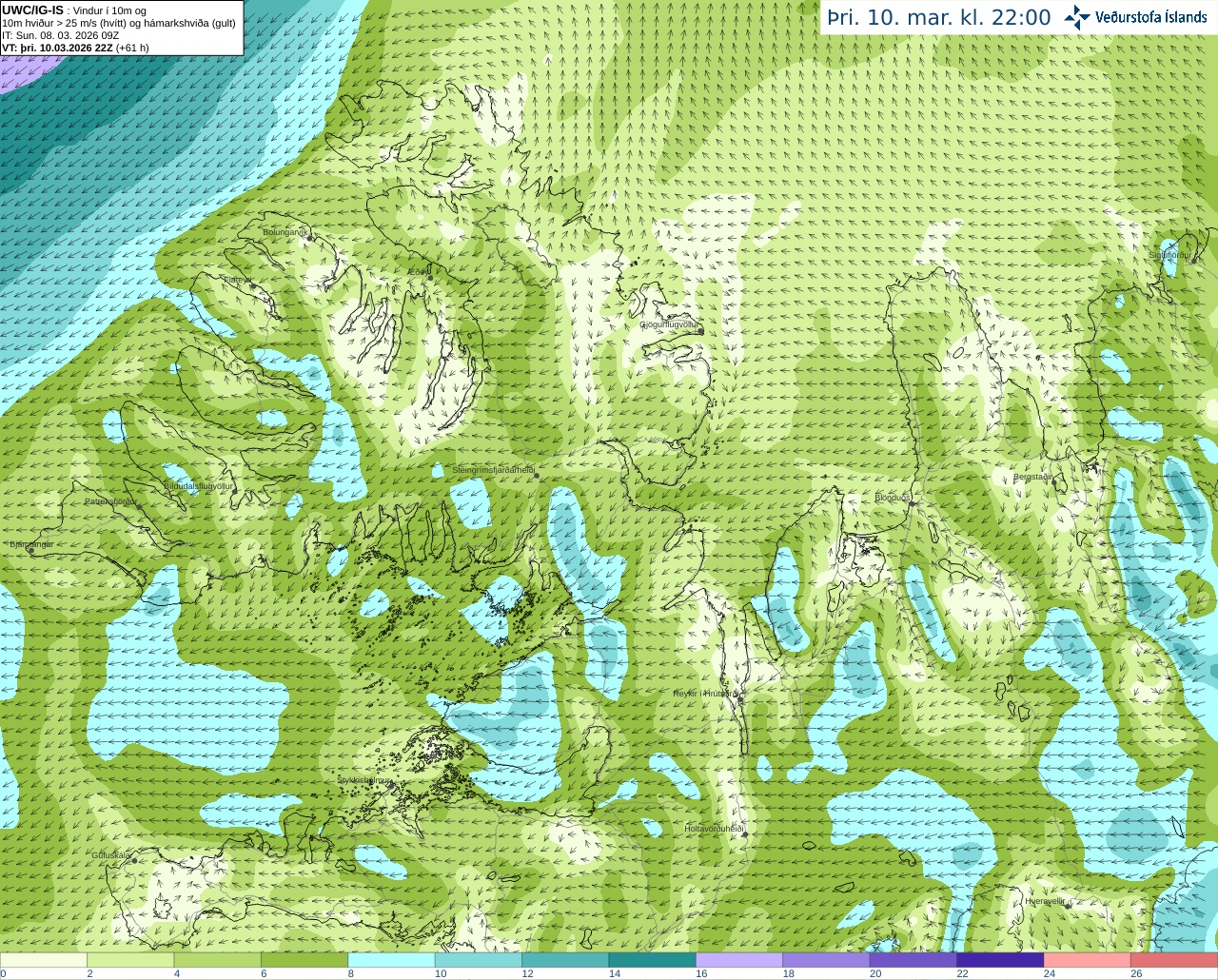Click the light cyan 8–10 m/s legend swatch
This screenshot has width=1218, height=980.
(x=392, y=960)
